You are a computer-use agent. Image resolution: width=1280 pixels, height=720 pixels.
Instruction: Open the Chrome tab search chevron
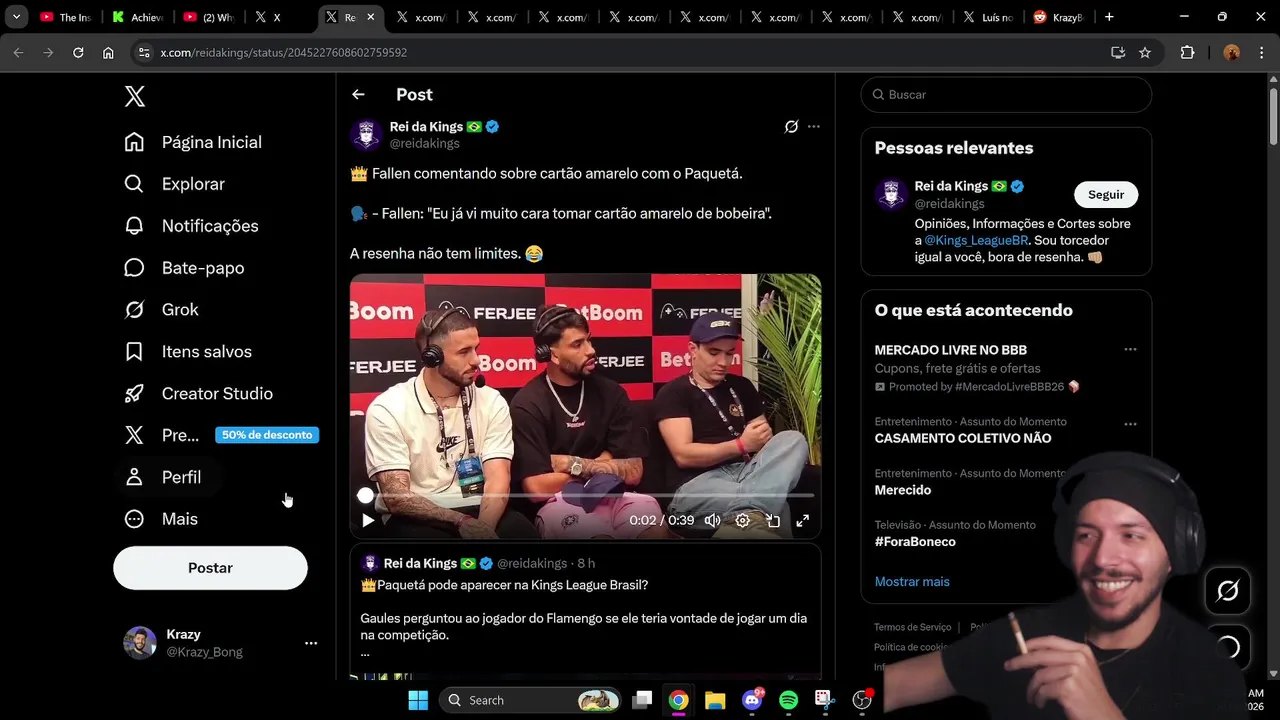click(x=16, y=17)
